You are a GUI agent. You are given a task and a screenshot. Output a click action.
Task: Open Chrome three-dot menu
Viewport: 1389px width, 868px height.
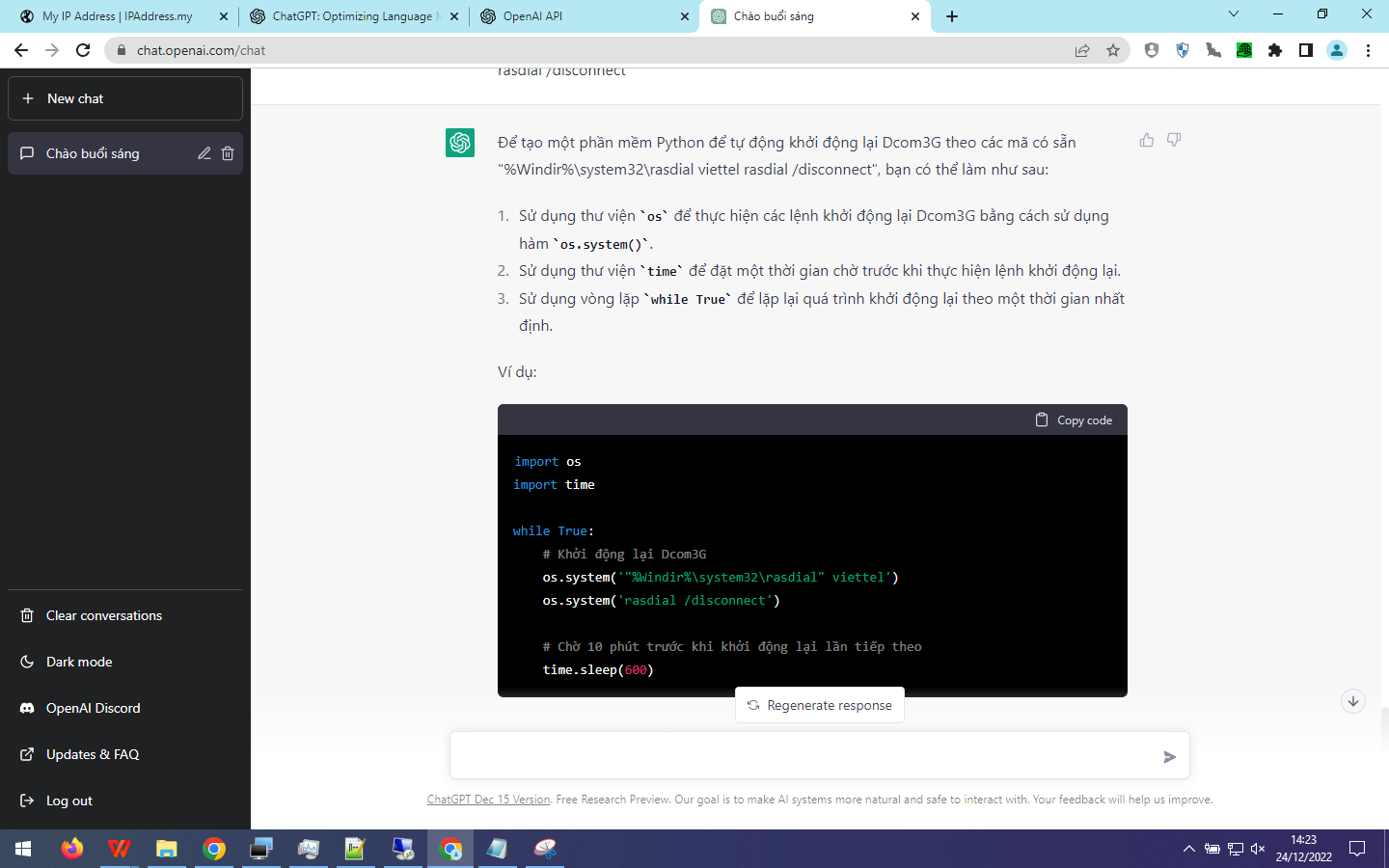pyautogui.click(x=1368, y=50)
